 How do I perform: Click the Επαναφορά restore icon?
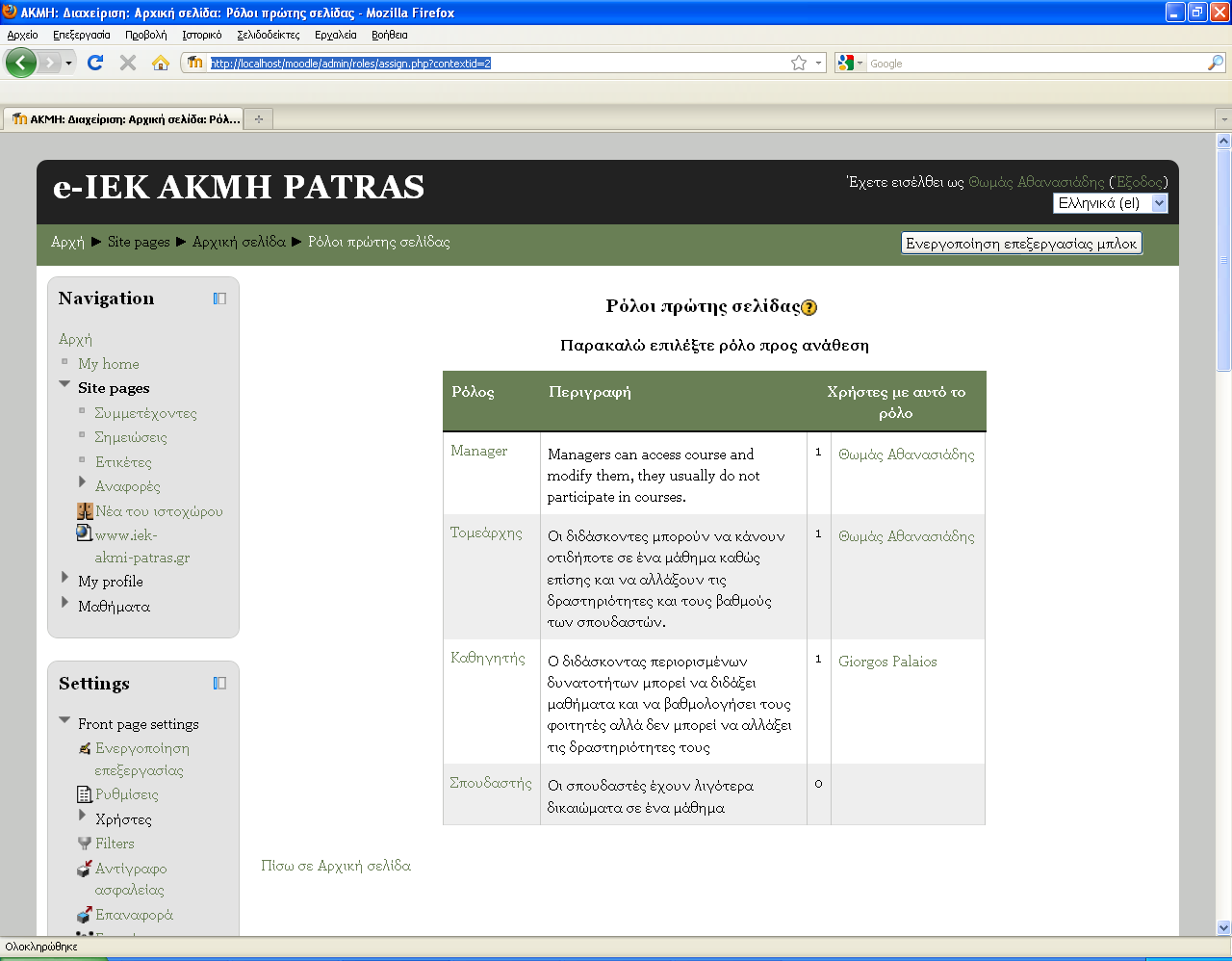click(x=85, y=915)
